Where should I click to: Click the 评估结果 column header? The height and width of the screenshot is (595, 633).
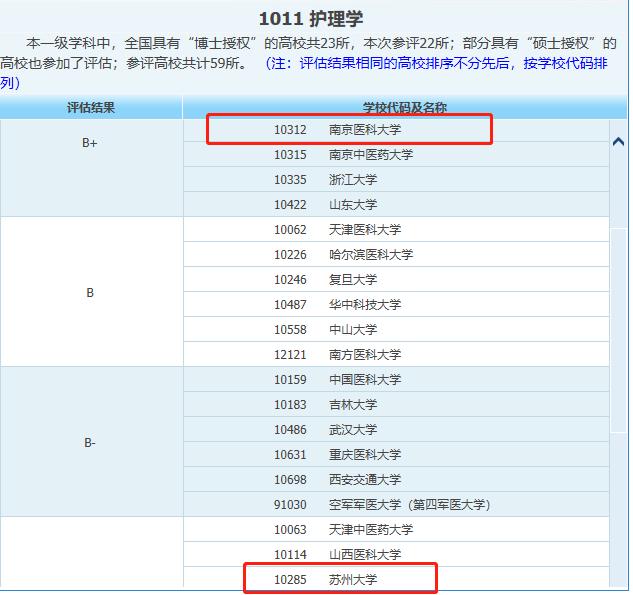click(x=91, y=107)
